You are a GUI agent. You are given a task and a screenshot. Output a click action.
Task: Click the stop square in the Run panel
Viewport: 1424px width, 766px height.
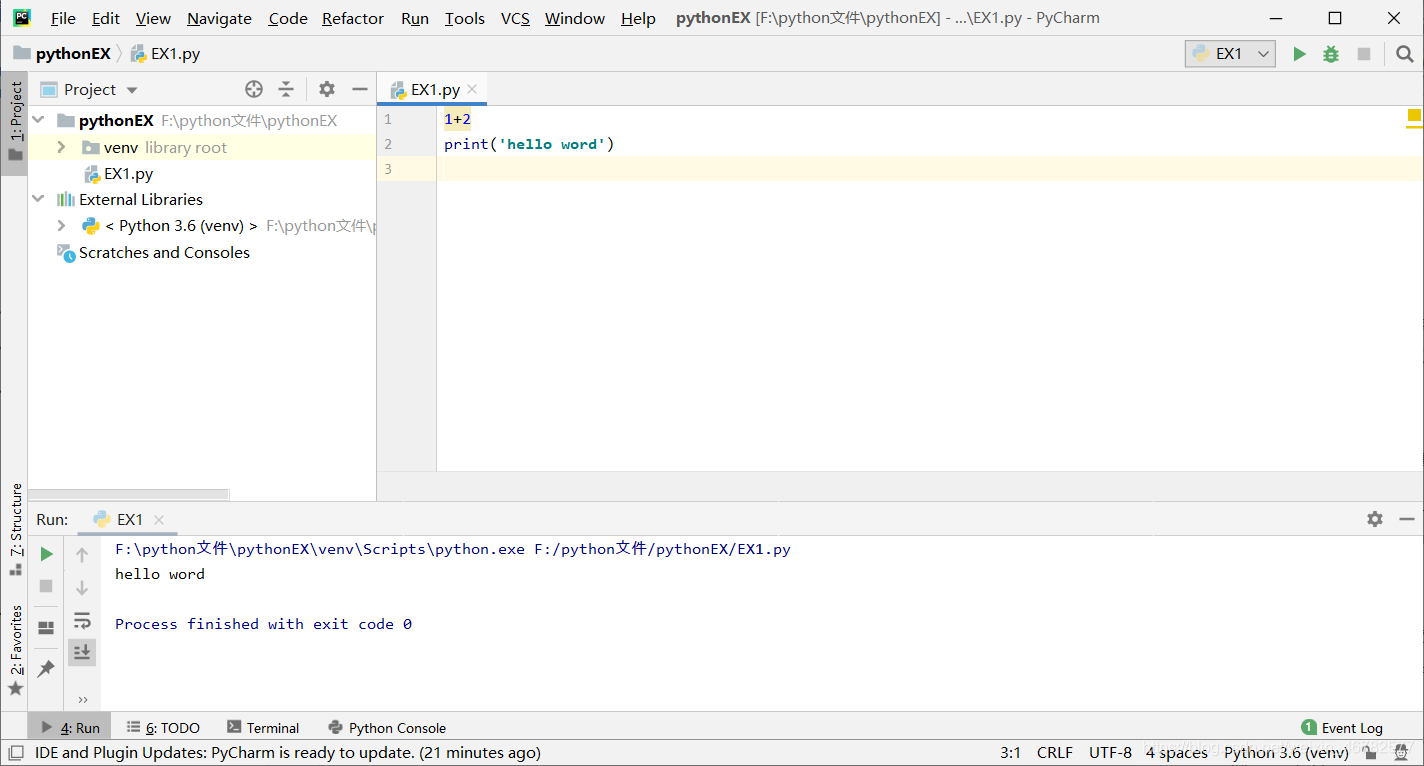coord(46,586)
